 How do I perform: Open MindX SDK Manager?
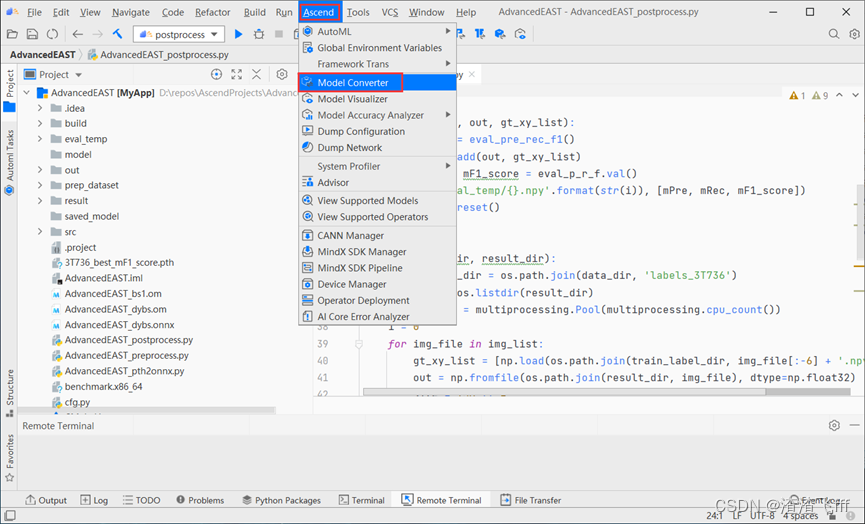pos(377,252)
